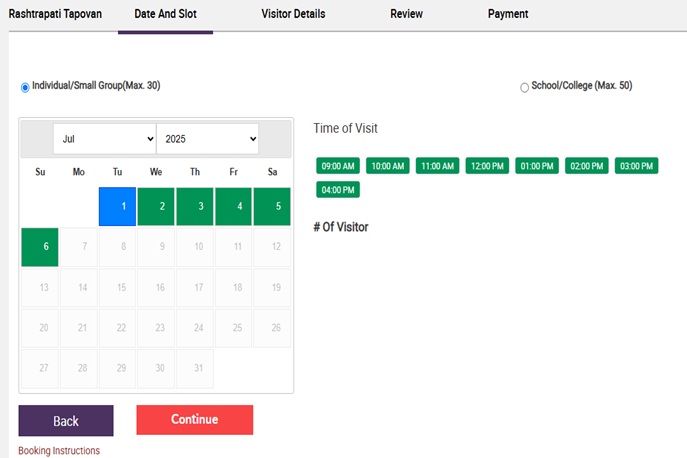Choose the 02:00 PM time slot

[x=587, y=166]
